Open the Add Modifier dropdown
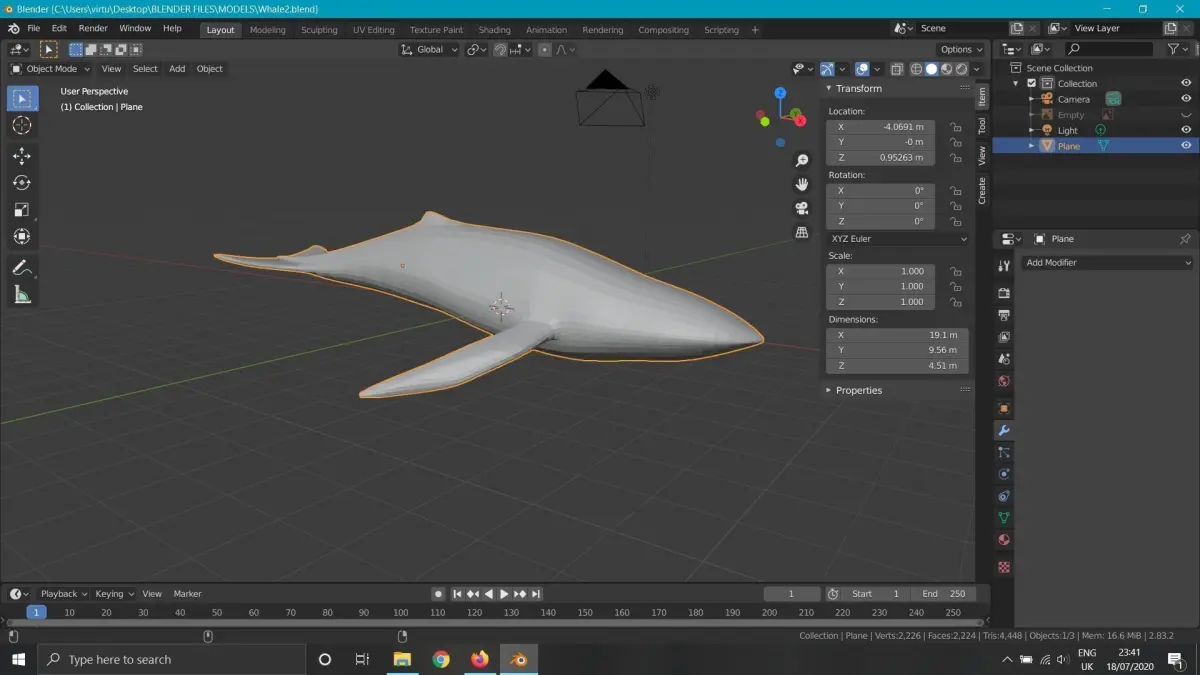The height and width of the screenshot is (675, 1200). 1108,262
